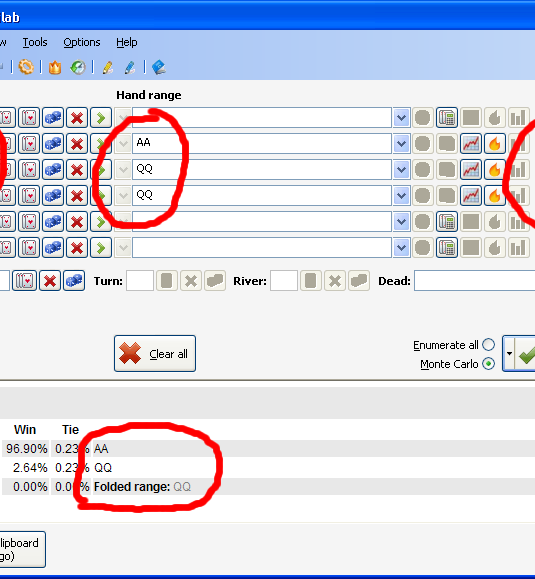
Task: Click the yellow pencil toolbar icon
Action: 107,68
